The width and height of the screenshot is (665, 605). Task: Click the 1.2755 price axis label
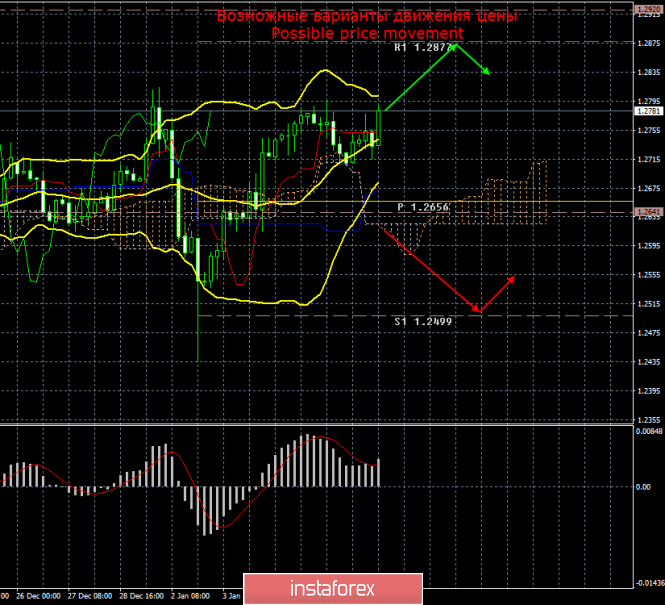tap(649, 130)
